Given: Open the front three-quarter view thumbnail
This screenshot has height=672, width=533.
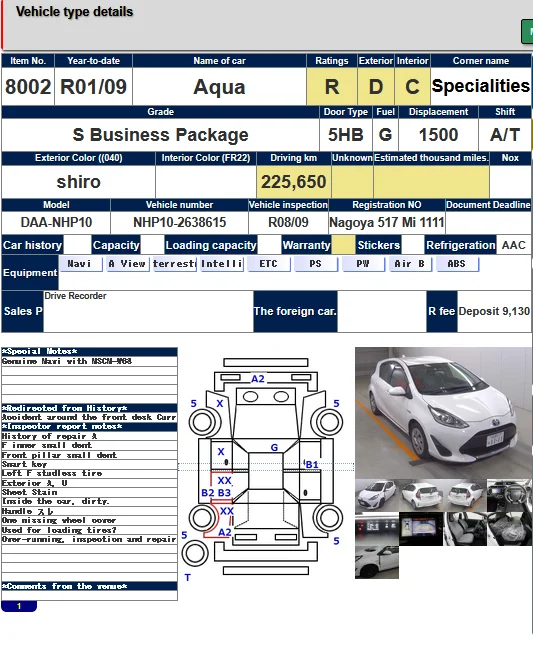Looking at the screenshot, I should coord(377,495).
